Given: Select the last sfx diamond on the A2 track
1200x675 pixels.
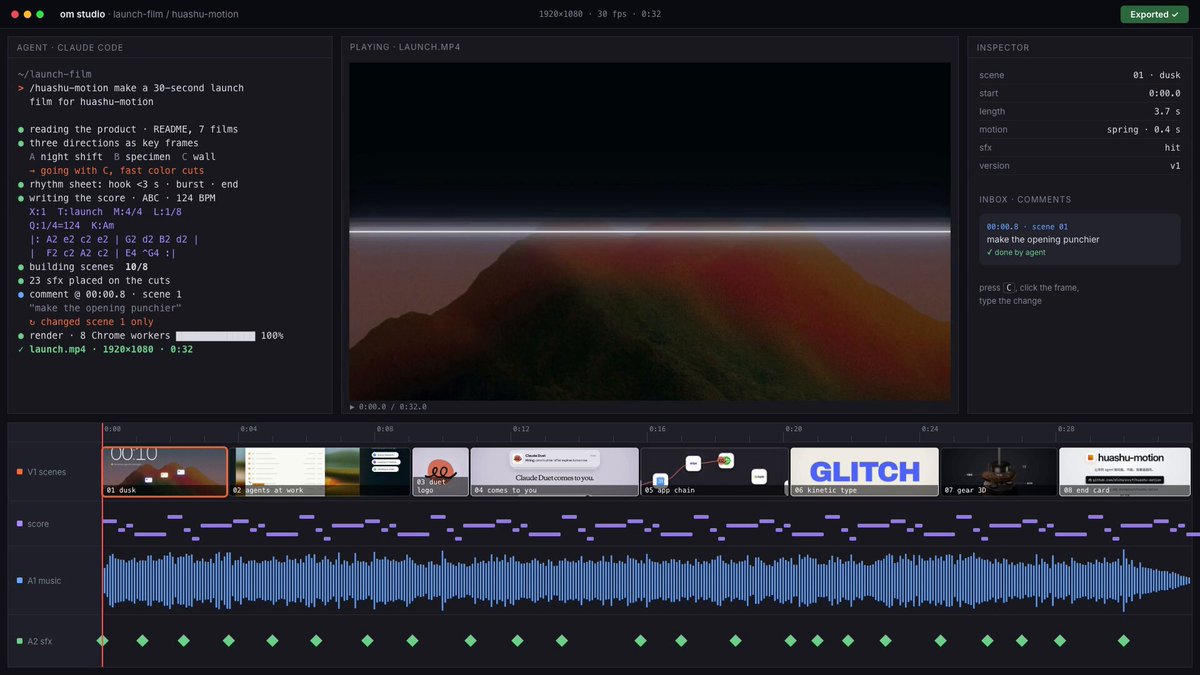Looking at the screenshot, I should (1123, 640).
